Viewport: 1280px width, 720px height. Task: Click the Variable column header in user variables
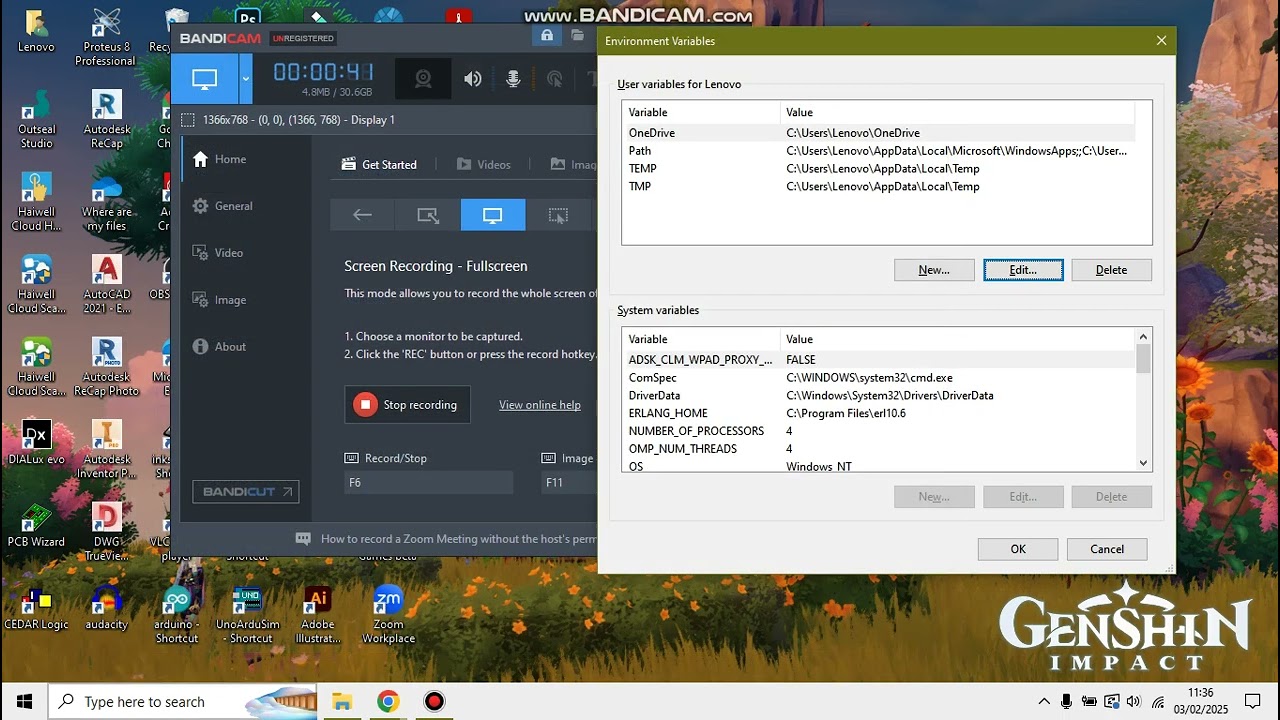click(701, 113)
